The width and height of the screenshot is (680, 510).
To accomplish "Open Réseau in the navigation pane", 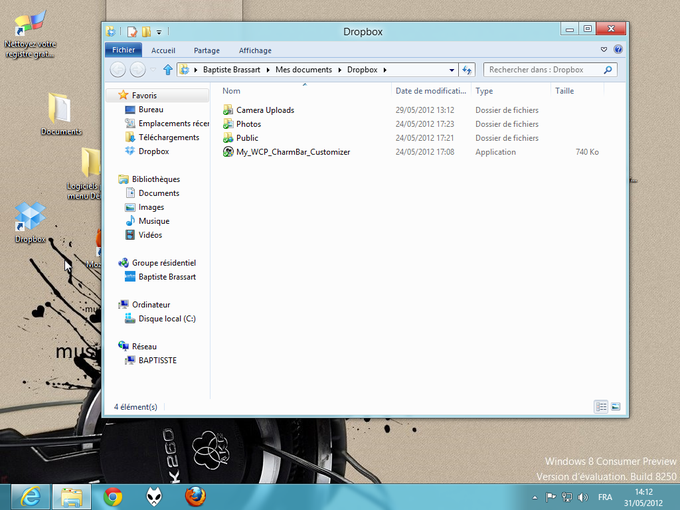I will [144, 347].
